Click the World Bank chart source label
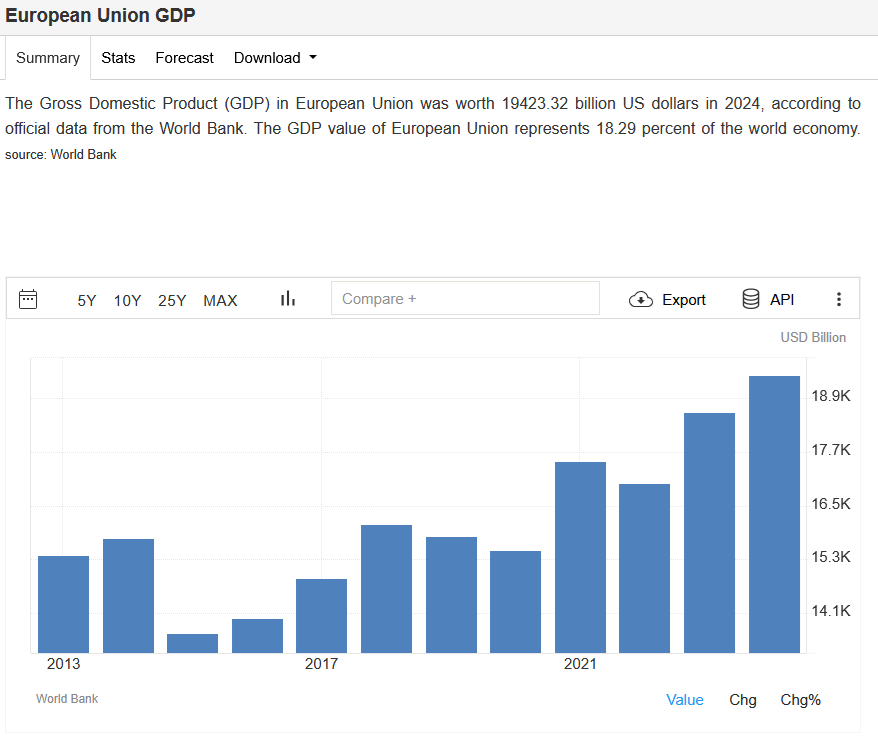 (x=67, y=698)
